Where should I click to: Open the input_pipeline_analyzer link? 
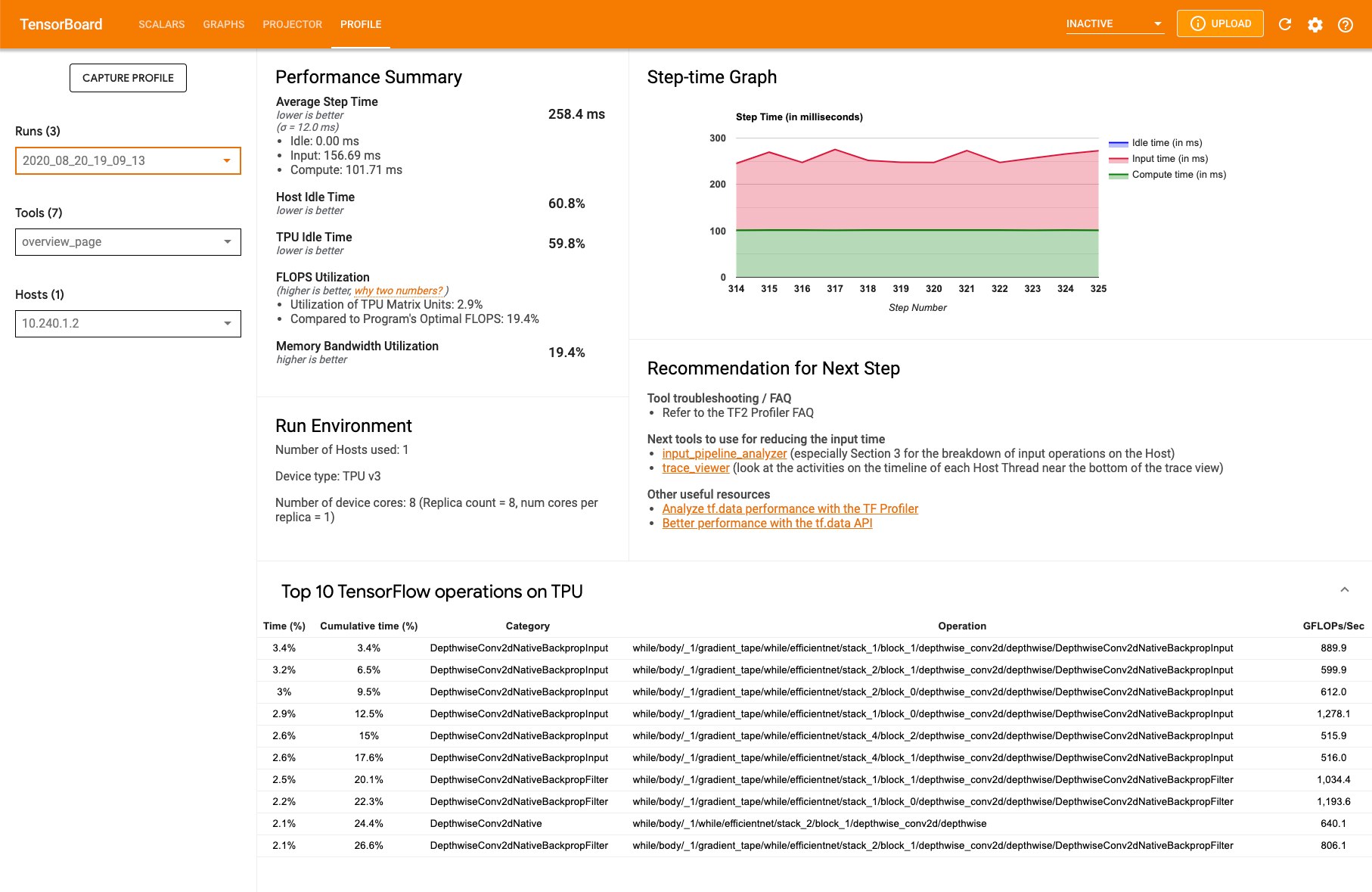click(x=725, y=453)
